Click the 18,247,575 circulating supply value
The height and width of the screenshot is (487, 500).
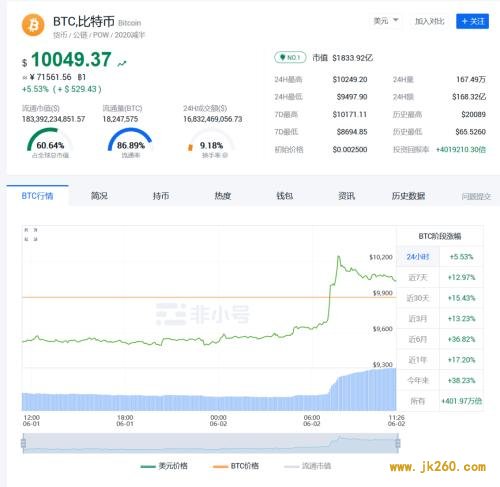pyautogui.click(x=120, y=119)
